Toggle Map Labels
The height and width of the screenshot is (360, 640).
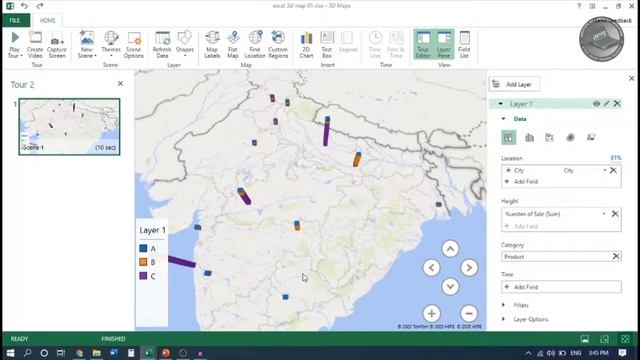(x=212, y=45)
